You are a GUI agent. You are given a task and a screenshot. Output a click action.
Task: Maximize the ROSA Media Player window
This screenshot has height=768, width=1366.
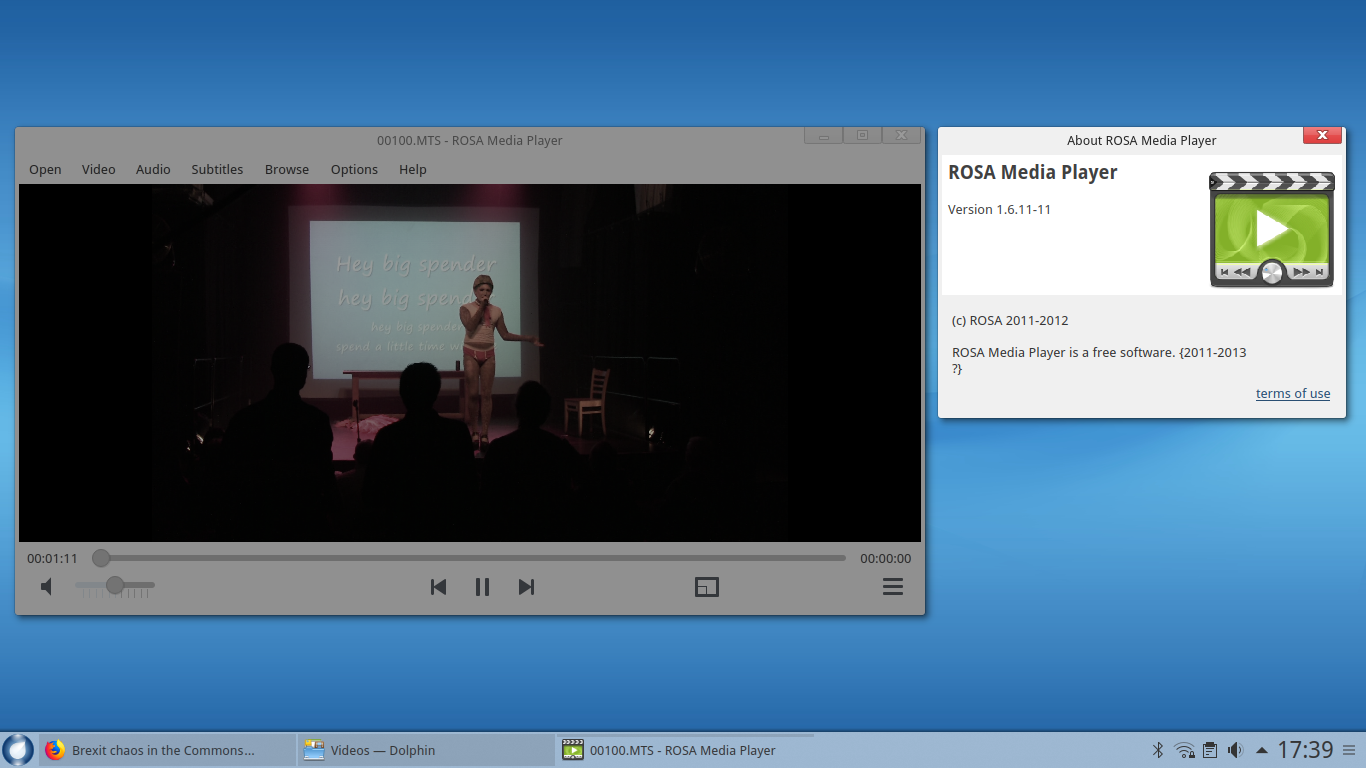(x=862, y=135)
